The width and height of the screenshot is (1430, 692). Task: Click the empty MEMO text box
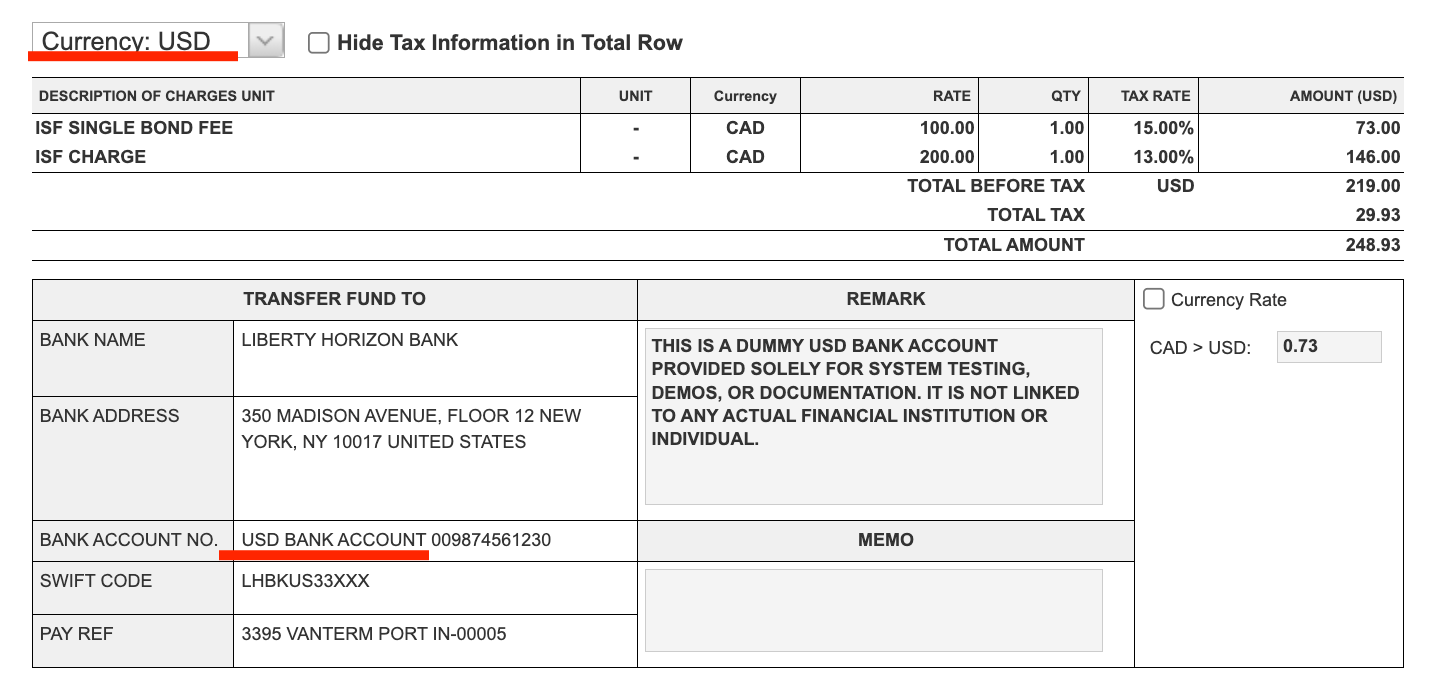(872, 610)
